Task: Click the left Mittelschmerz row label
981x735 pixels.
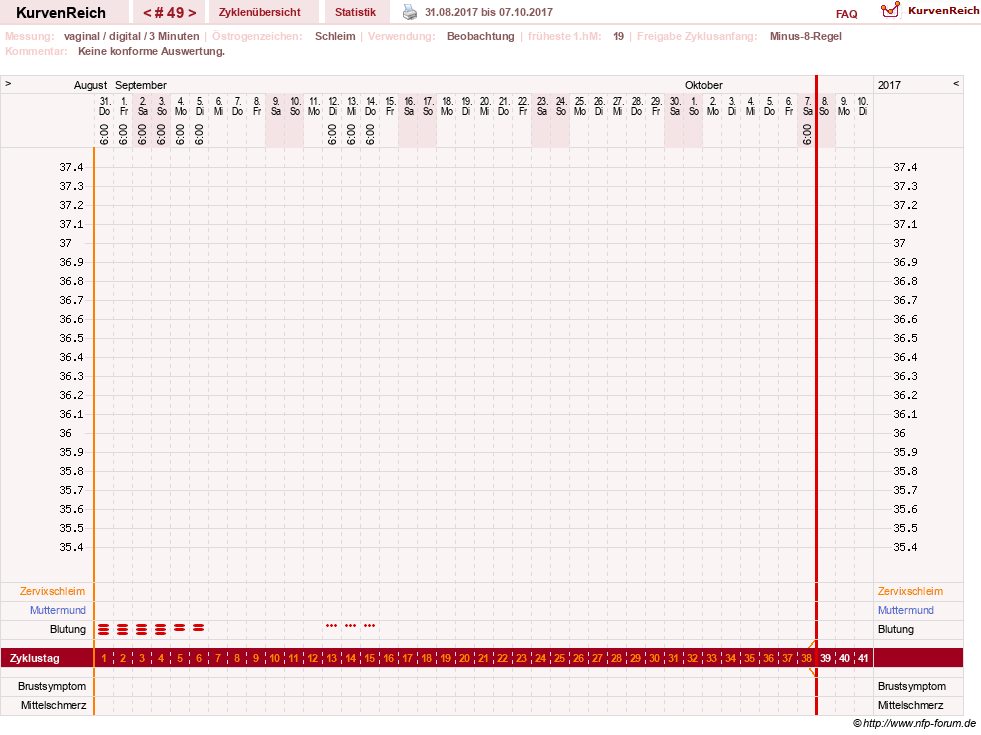Action: (x=53, y=705)
